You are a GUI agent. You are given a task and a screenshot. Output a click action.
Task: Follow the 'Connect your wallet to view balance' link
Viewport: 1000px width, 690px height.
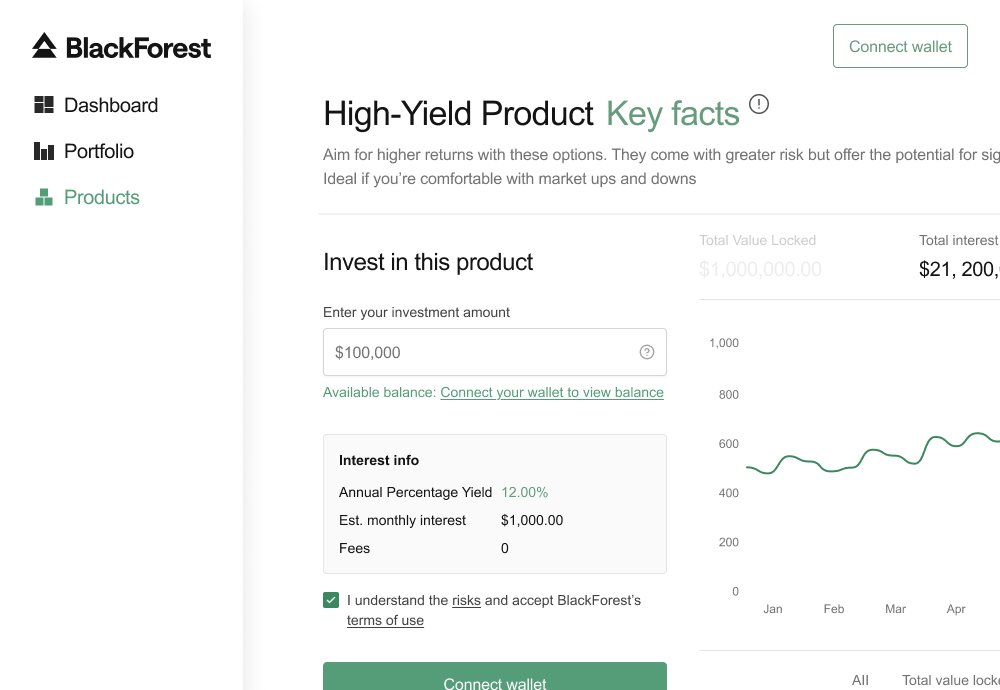551,392
